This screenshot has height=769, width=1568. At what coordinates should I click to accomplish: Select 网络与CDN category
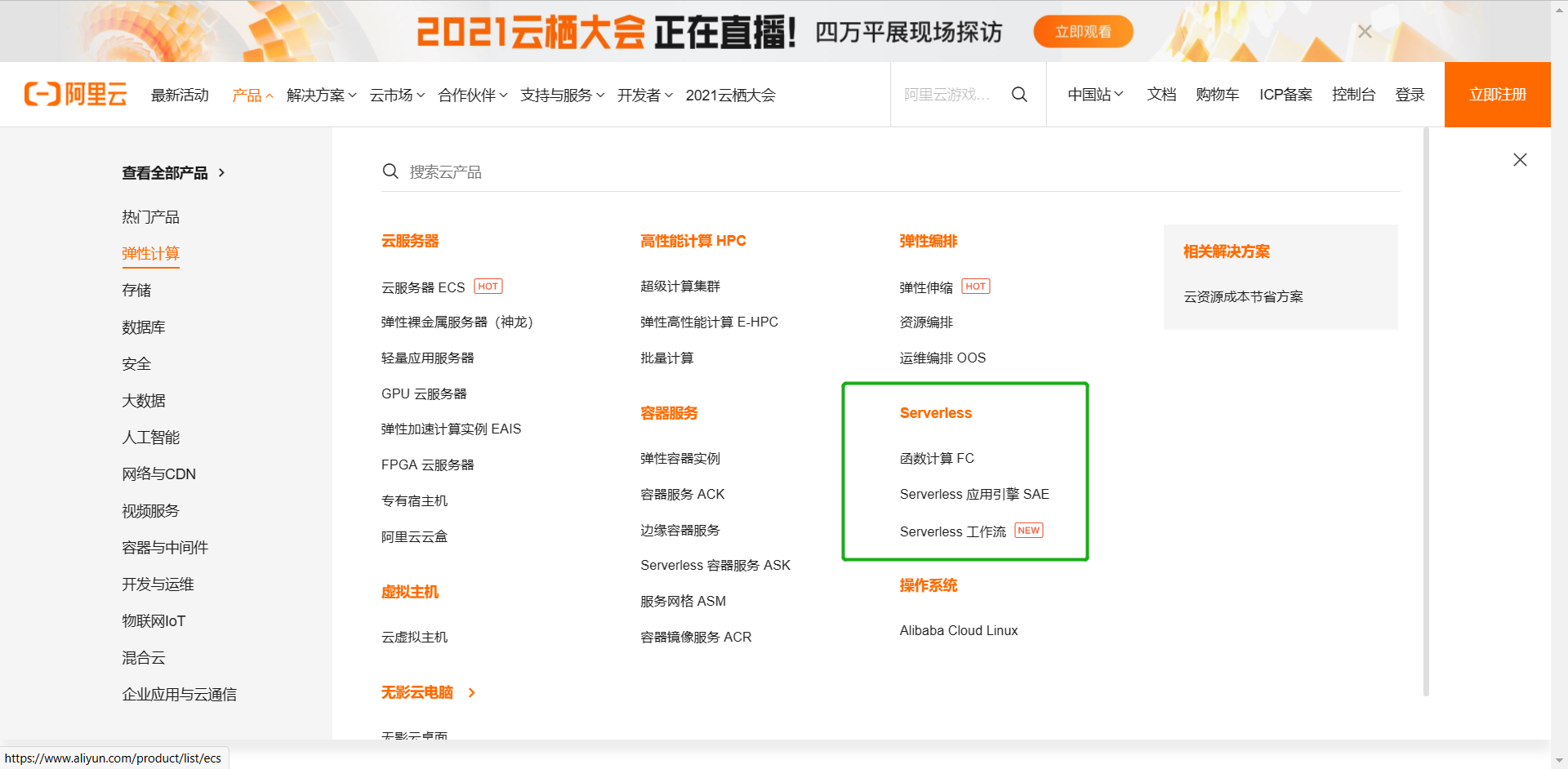(158, 474)
